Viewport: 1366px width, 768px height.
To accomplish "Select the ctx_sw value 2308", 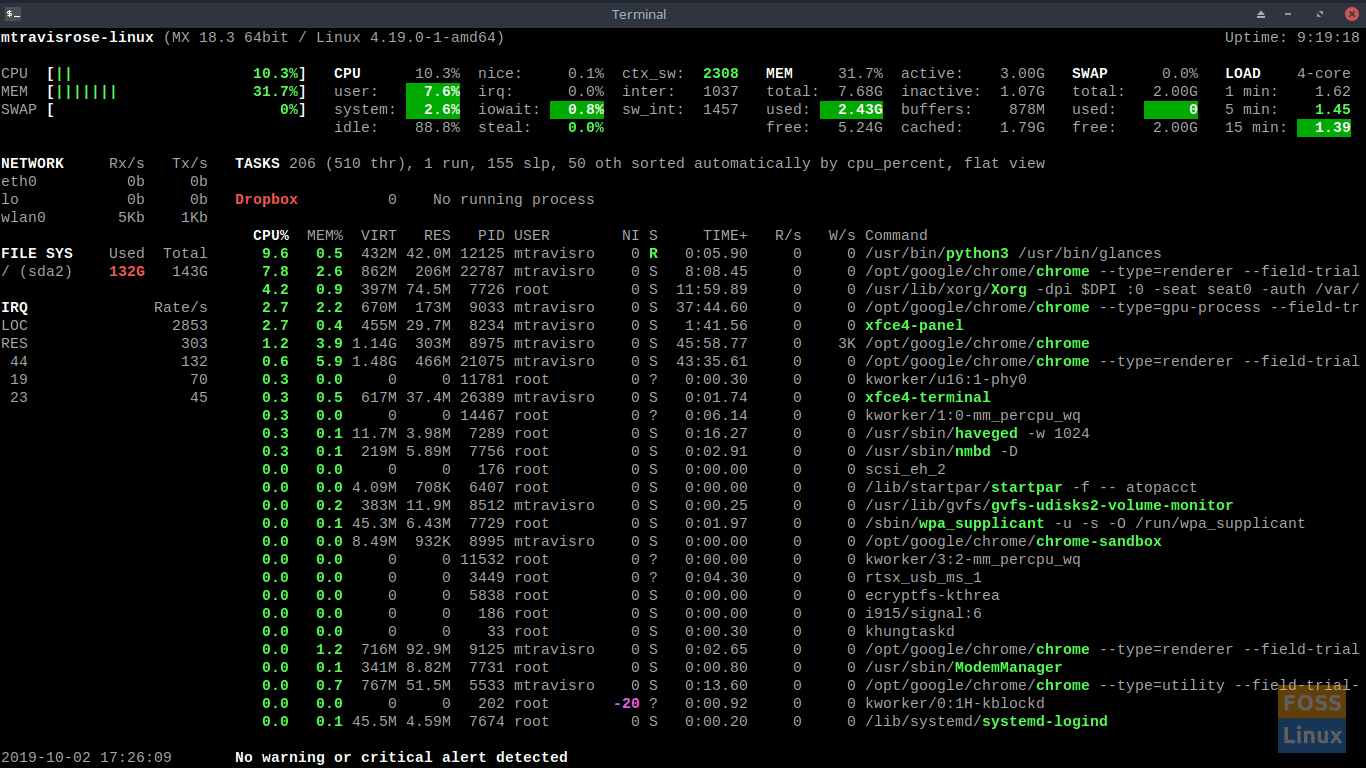I will (721, 74).
